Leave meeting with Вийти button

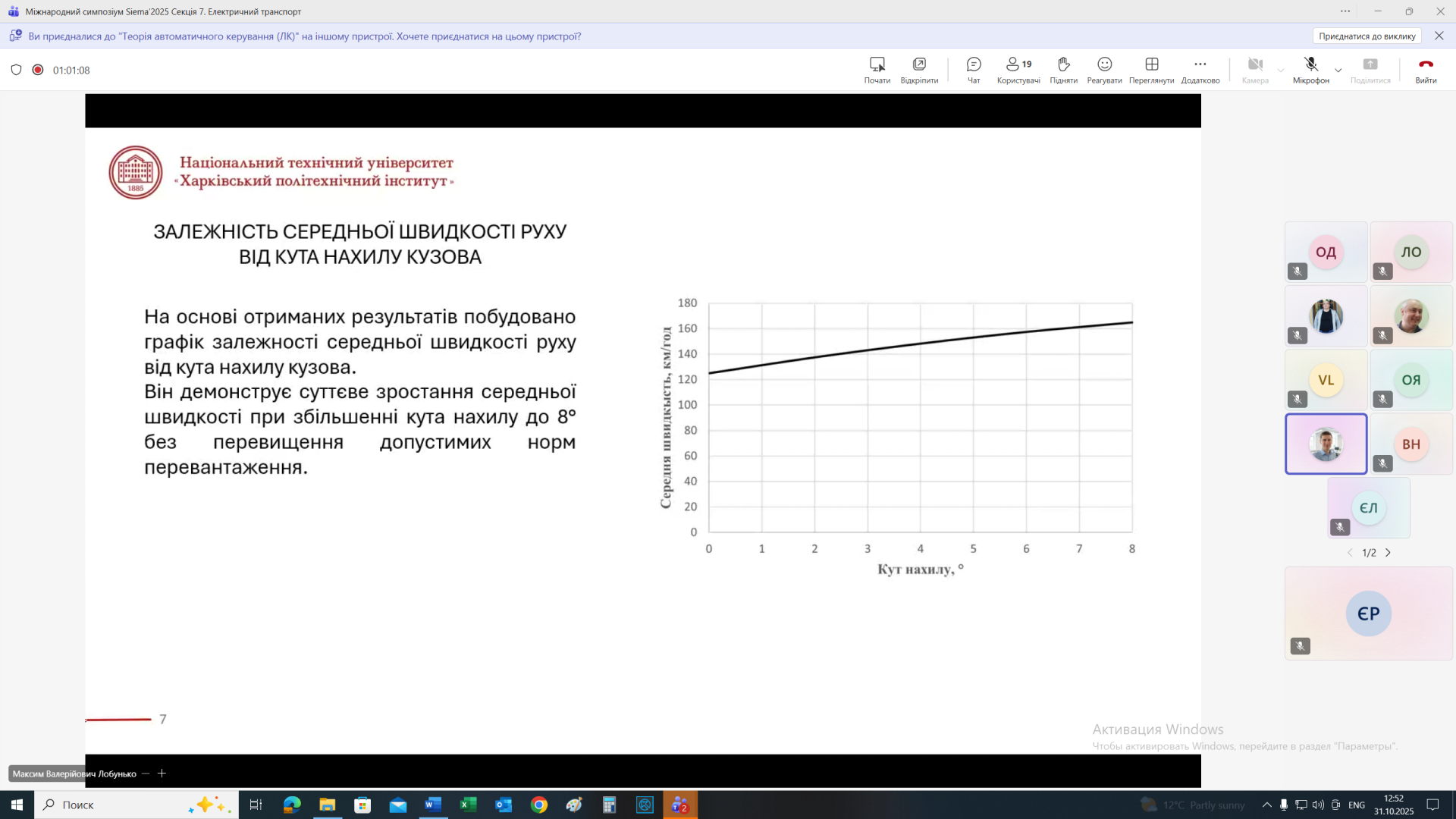(1426, 69)
